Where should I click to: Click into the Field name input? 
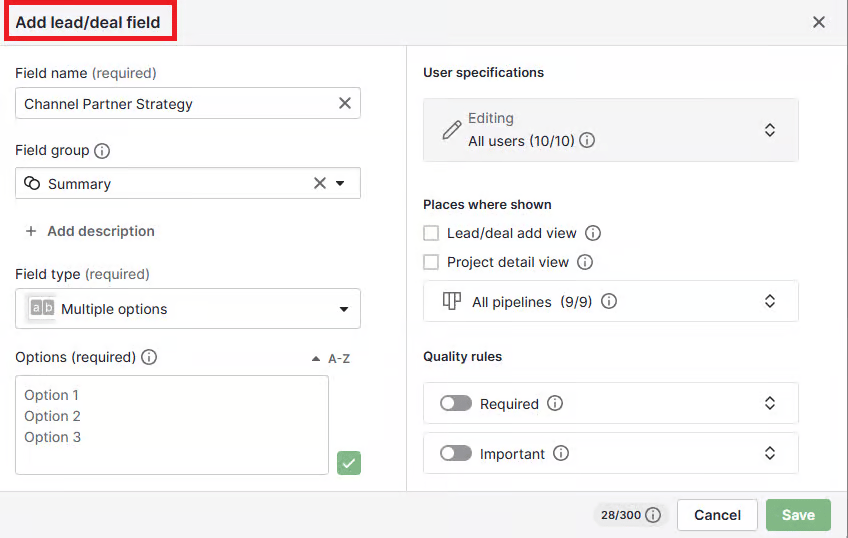(188, 103)
